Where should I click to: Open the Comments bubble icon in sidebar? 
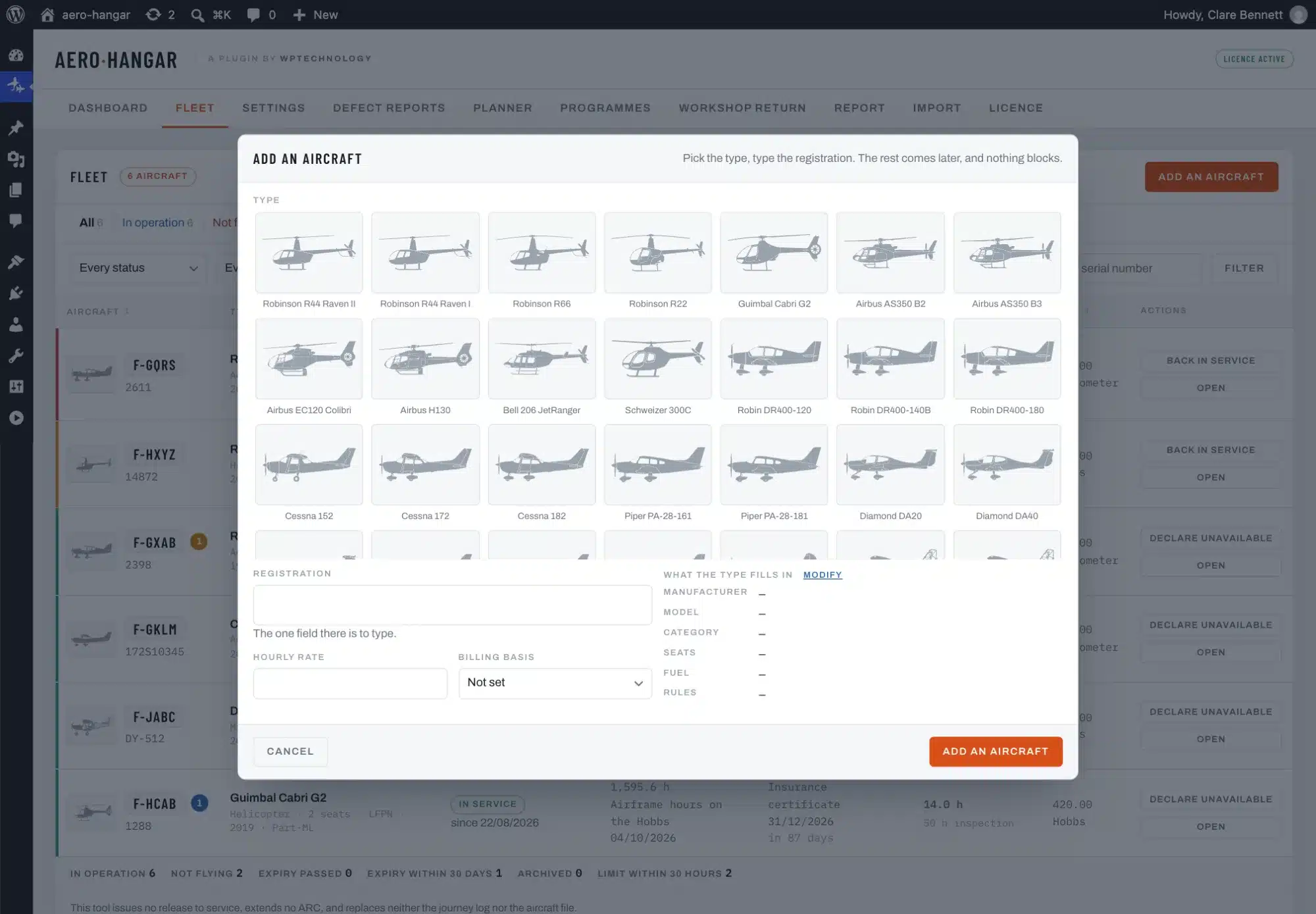point(16,221)
